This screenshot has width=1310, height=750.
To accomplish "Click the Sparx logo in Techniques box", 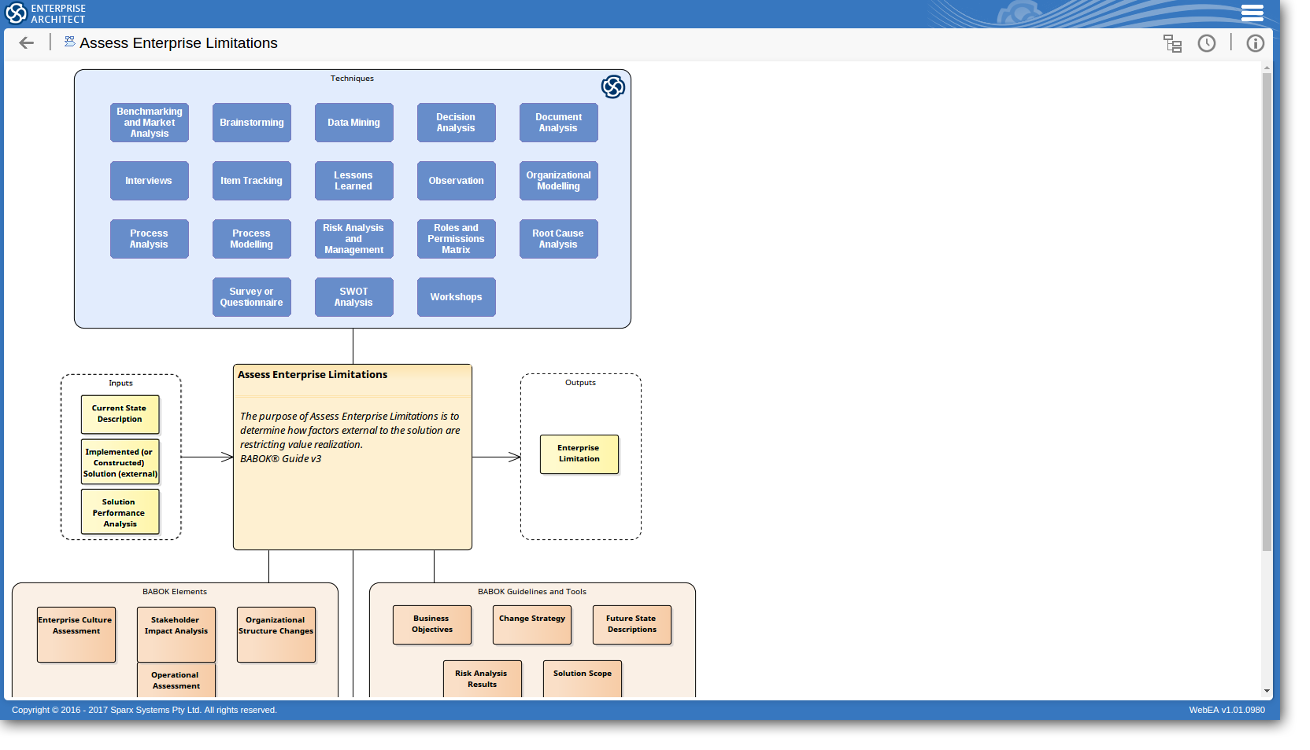I will [612, 87].
